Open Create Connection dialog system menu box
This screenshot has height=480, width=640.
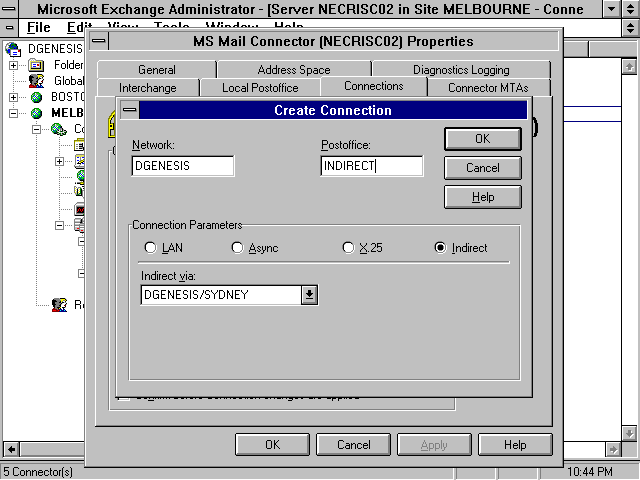pyautogui.click(x=130, y=110)
